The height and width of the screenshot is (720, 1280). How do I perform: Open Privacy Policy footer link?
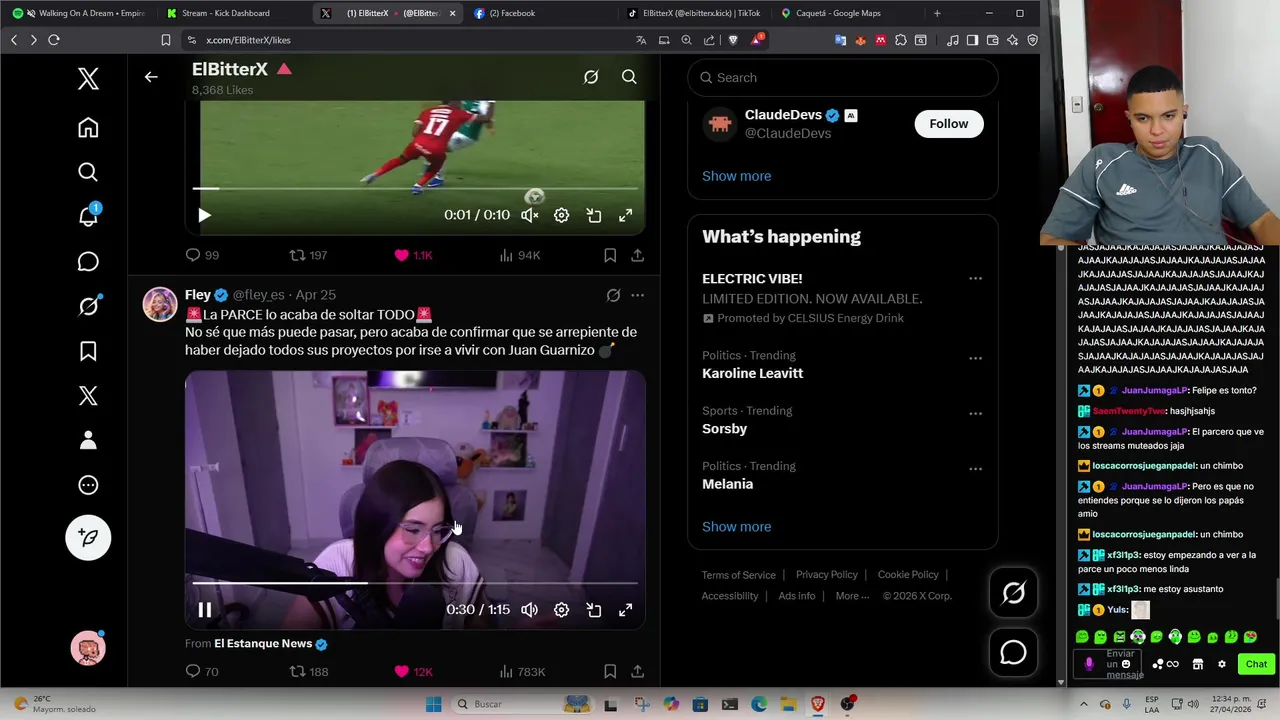click(827, 575)
